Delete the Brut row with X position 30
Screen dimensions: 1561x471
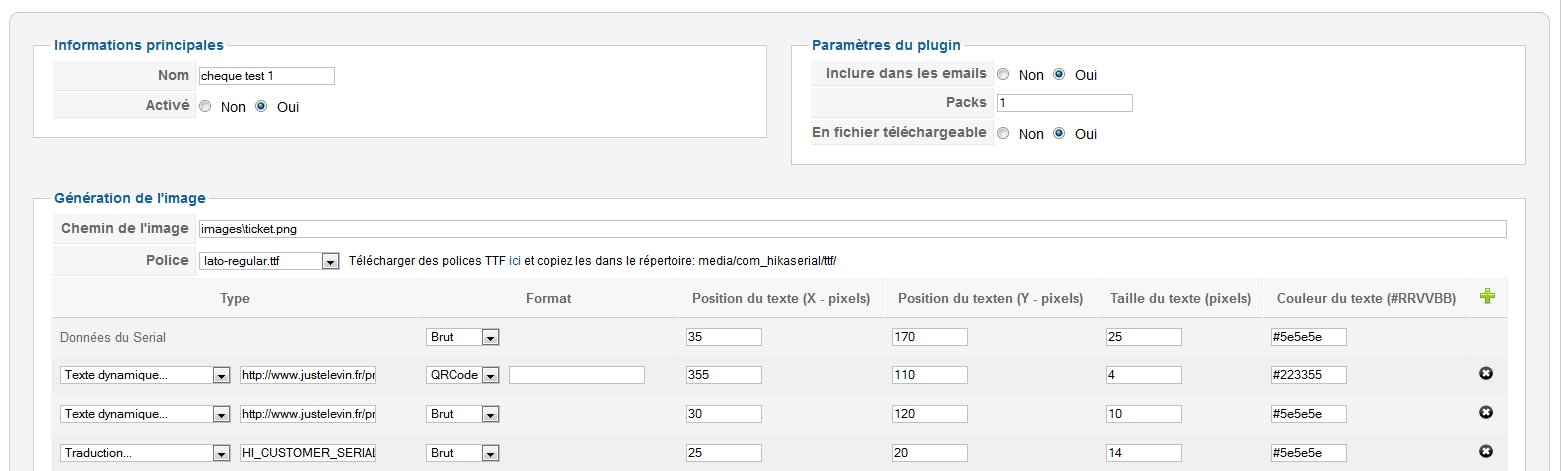click(1486, 413)
